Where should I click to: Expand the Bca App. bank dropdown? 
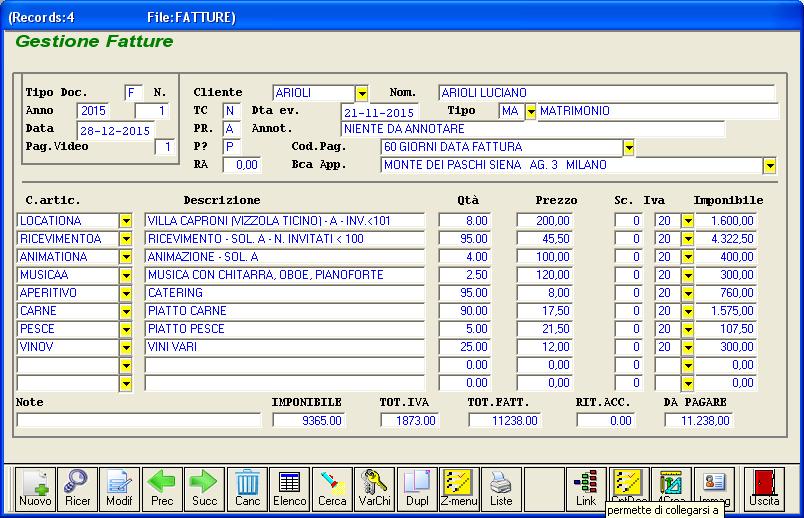point(770,166)
